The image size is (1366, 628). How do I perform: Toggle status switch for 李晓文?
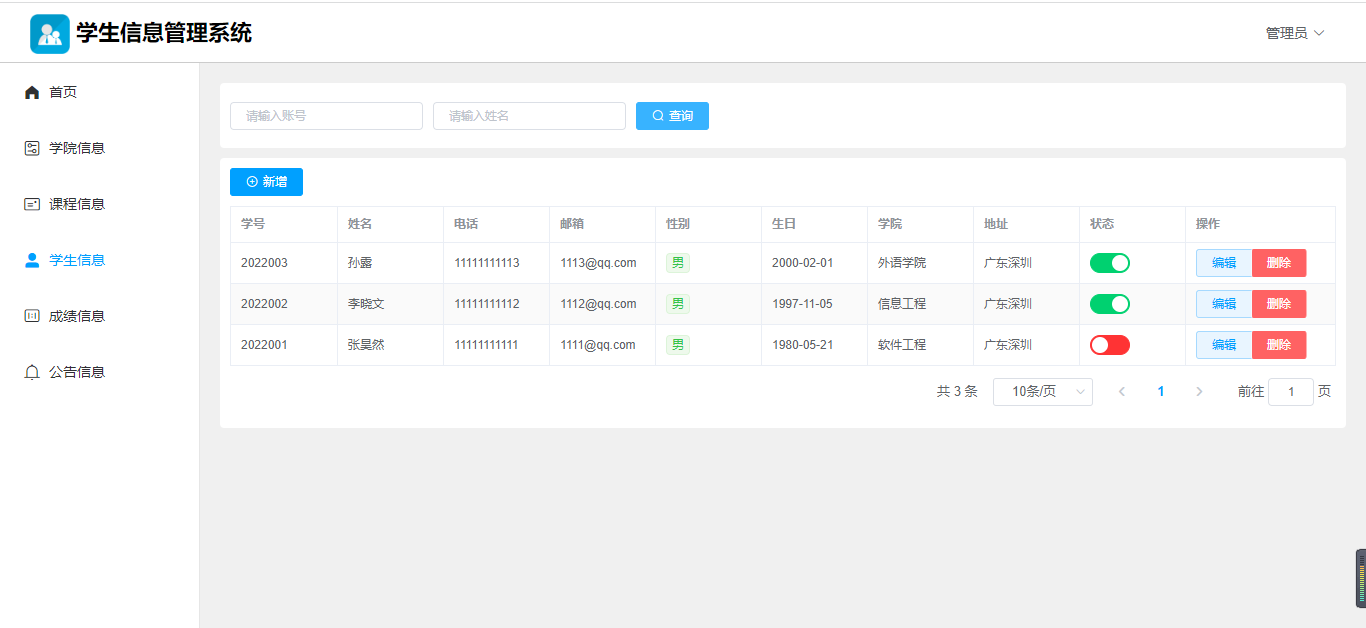pos(1109,304)
